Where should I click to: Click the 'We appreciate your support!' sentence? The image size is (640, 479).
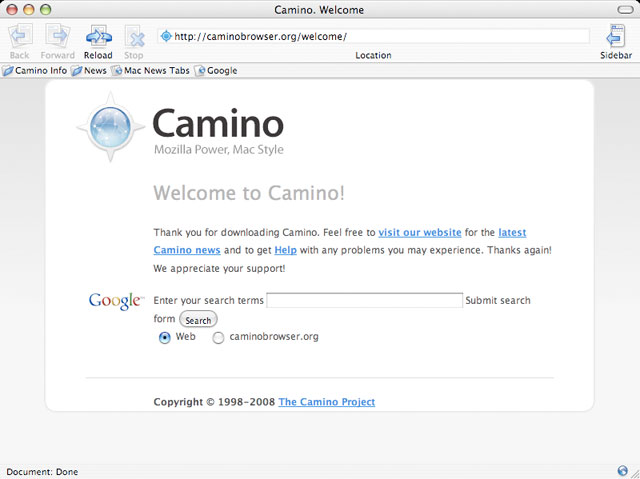pos(219,268)
